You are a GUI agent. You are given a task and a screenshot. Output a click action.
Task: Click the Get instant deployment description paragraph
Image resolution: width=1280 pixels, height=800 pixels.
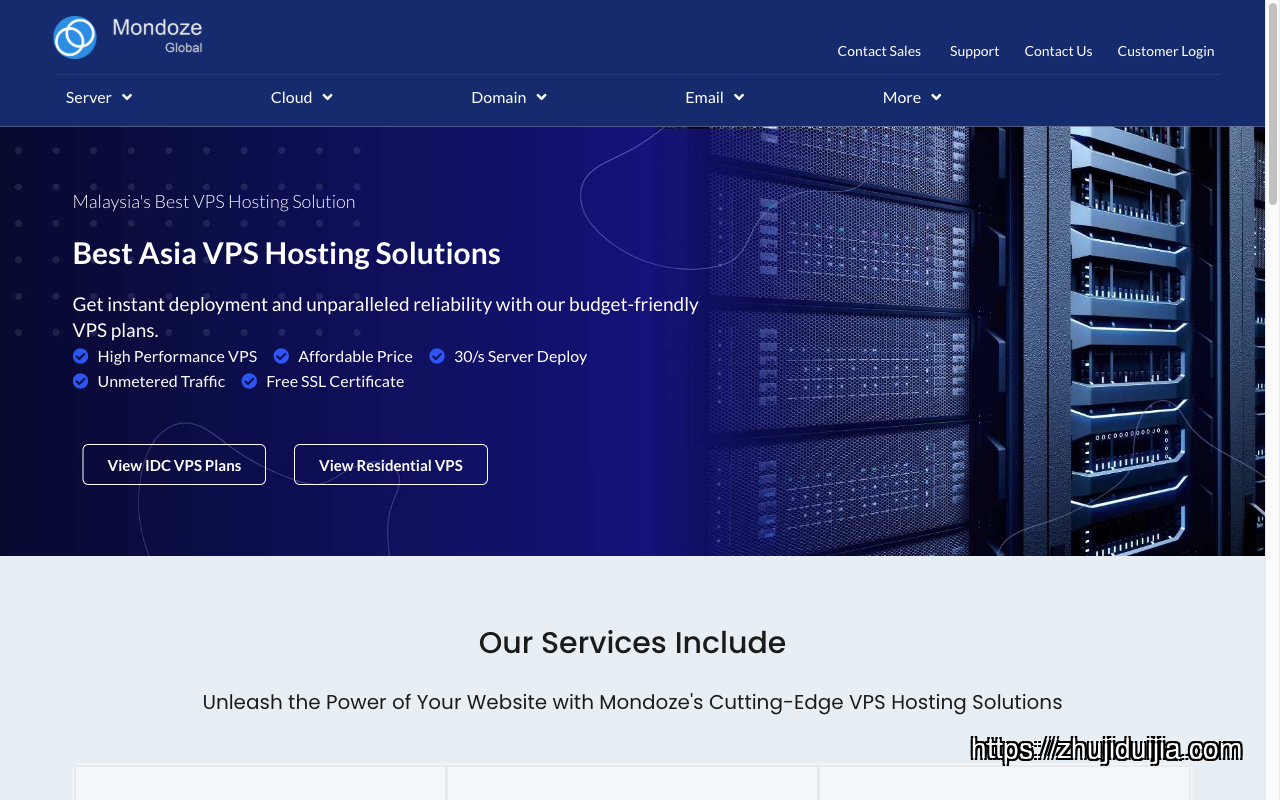[386, 317]
